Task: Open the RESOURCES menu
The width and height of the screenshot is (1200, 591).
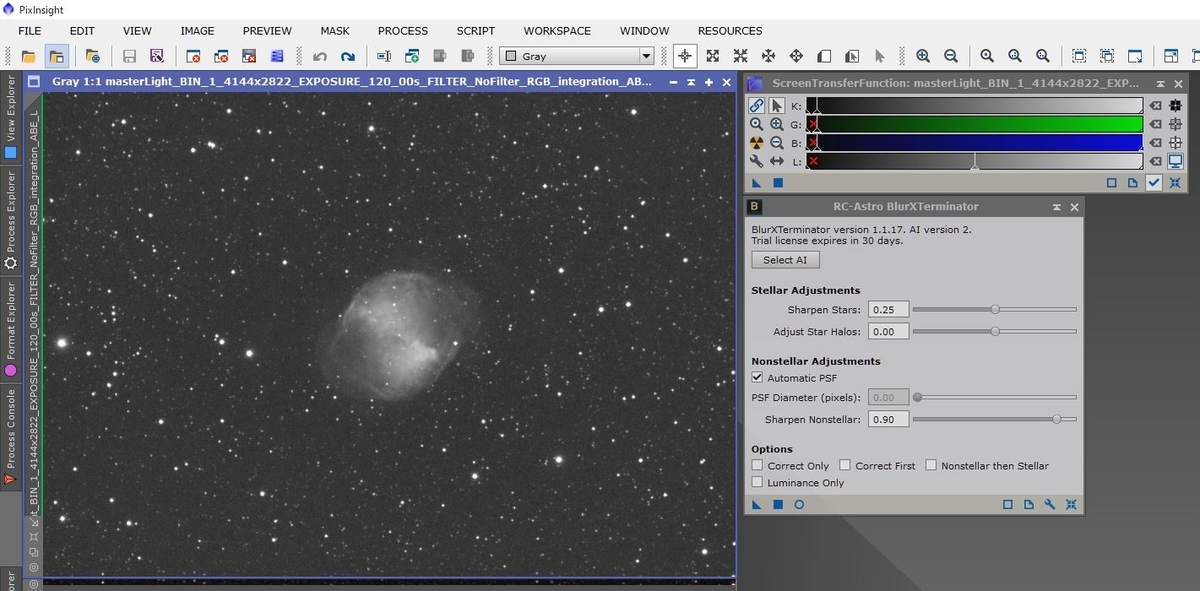Action: point(730,31)
